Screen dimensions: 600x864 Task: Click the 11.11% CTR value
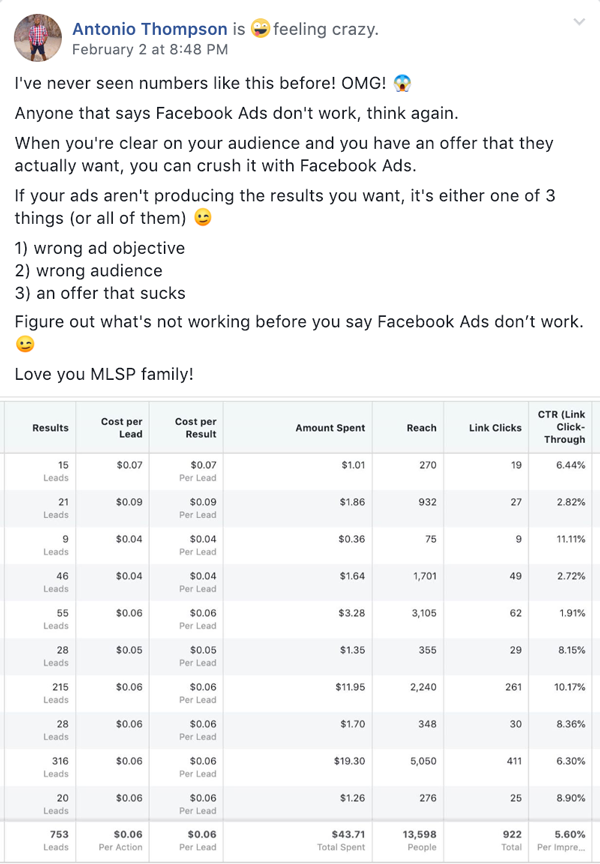pos(571,539)
